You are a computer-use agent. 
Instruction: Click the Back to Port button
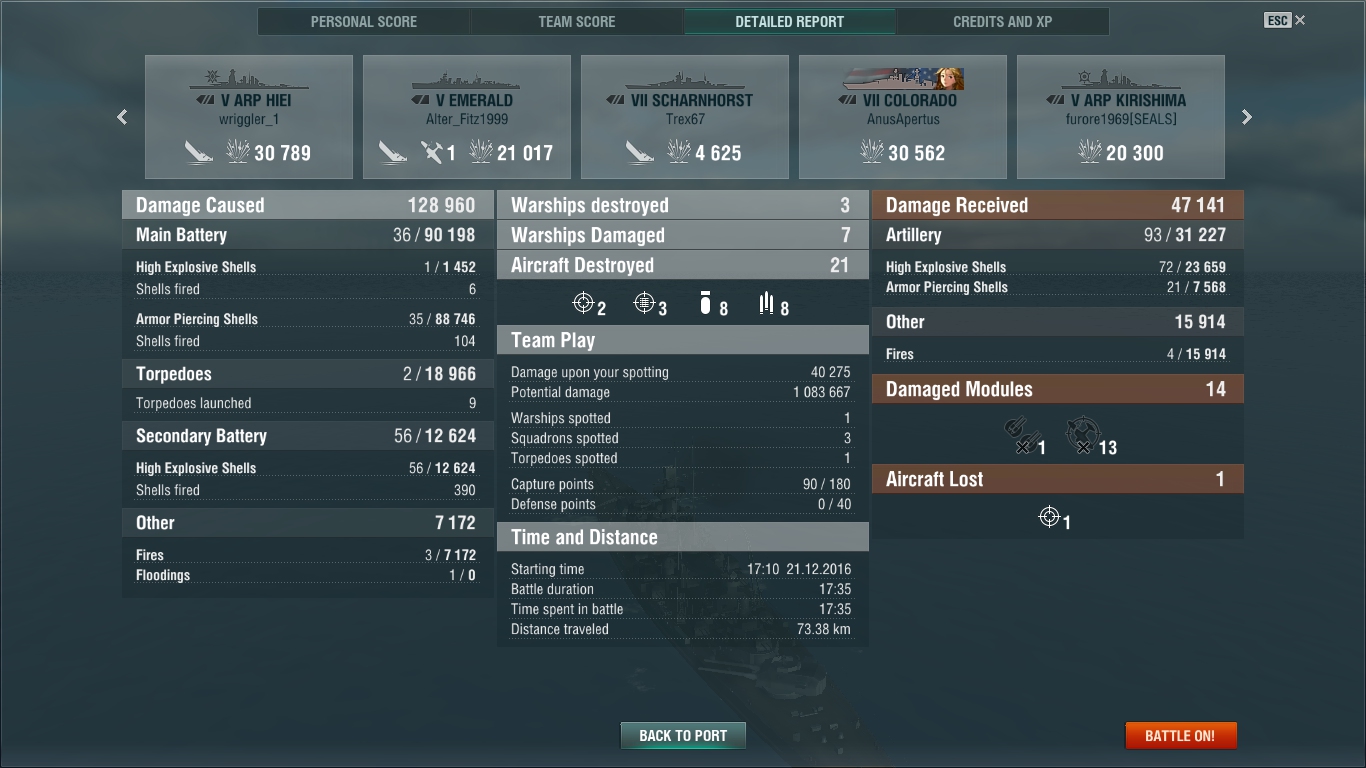(x=683, y=735)
